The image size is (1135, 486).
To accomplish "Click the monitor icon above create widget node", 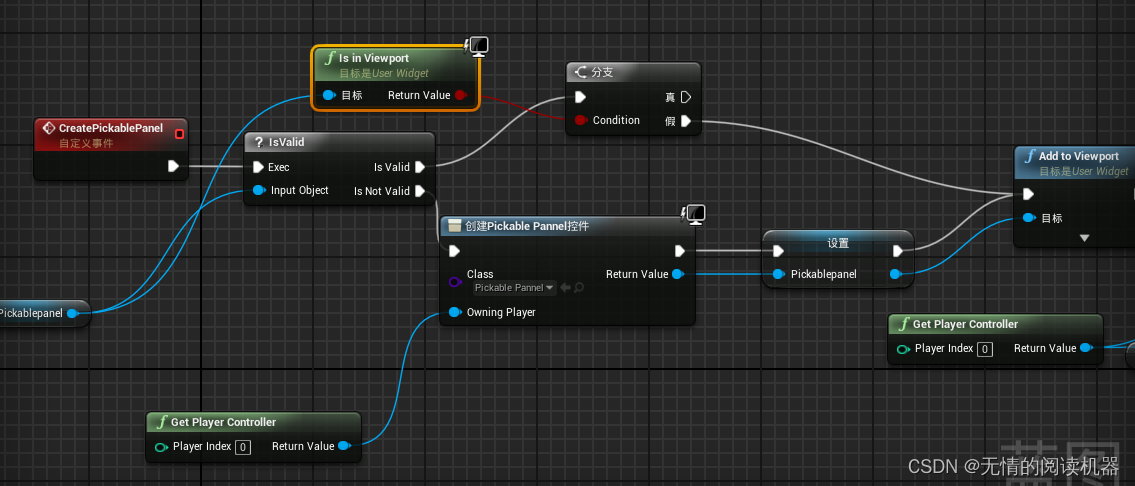I will [x=693, y=214].
